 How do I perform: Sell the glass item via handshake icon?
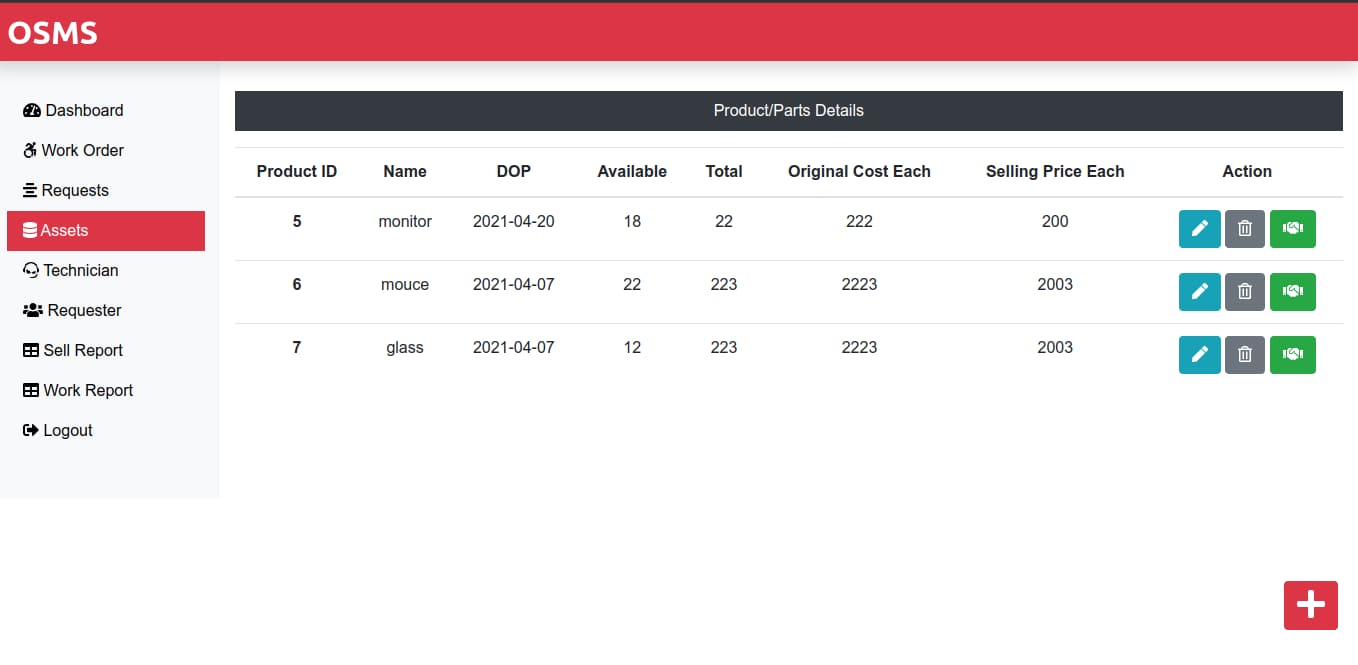pos(1292,354)
